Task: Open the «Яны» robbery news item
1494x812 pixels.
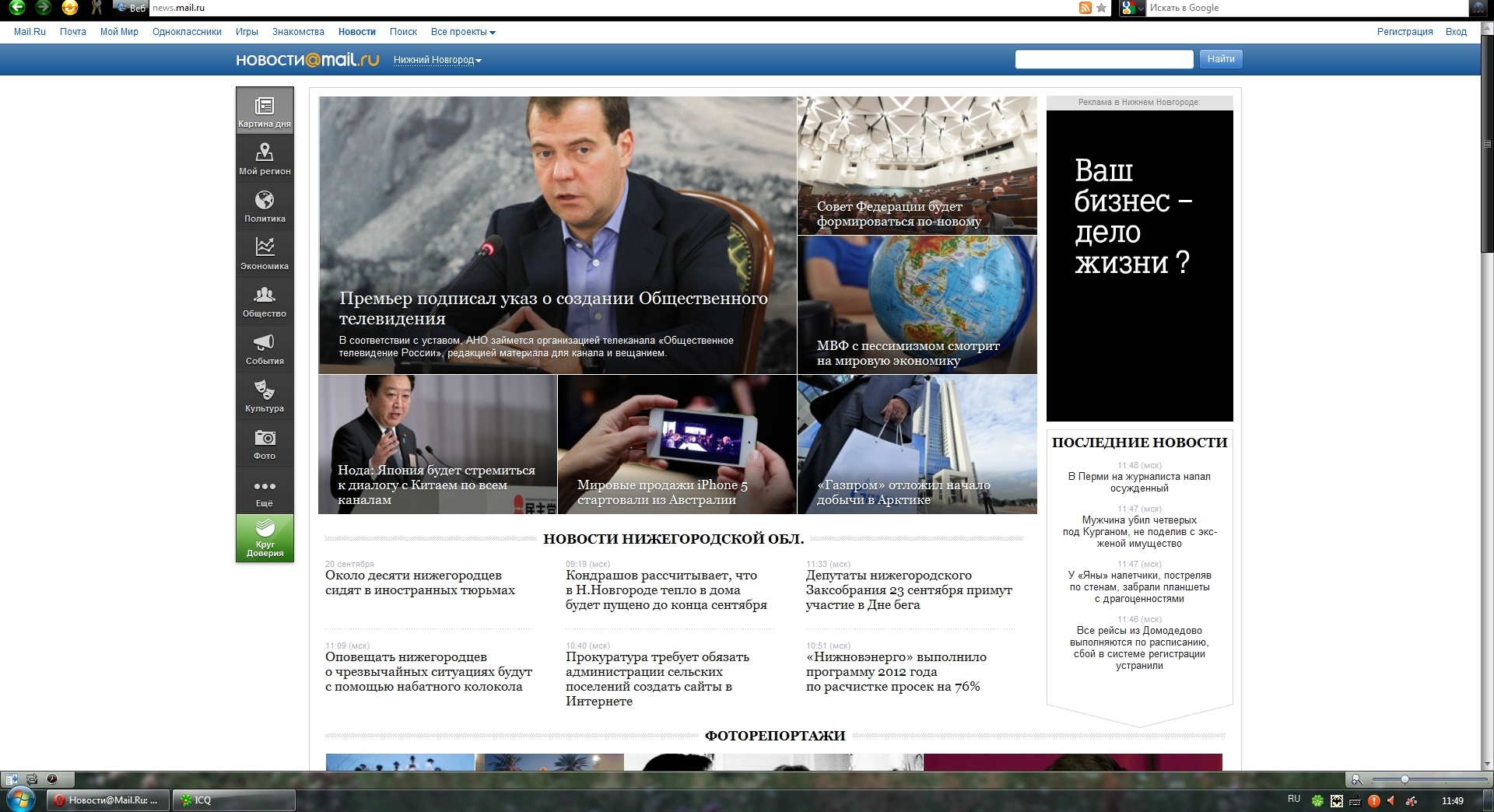Action: [x=1139, y=586]
